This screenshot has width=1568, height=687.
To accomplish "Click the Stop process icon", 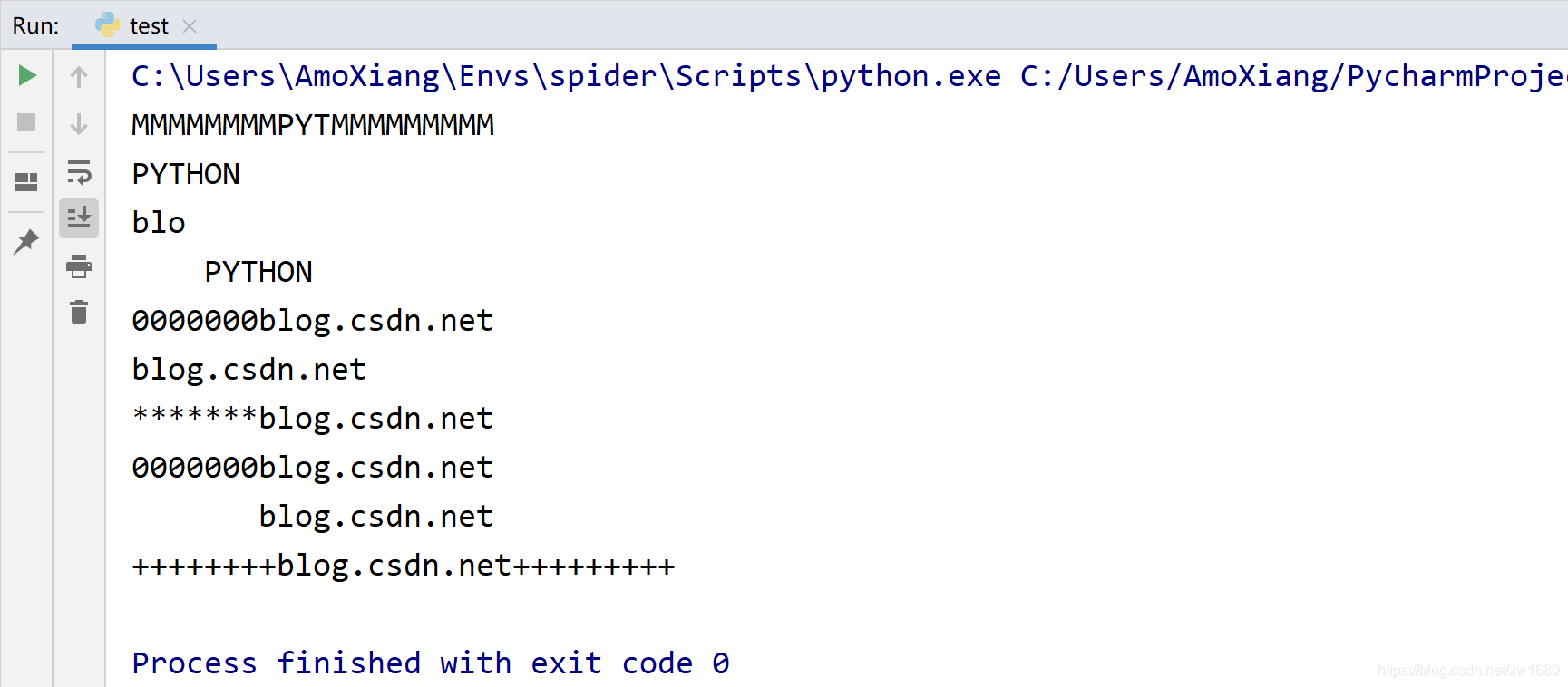I will (26, 123).
